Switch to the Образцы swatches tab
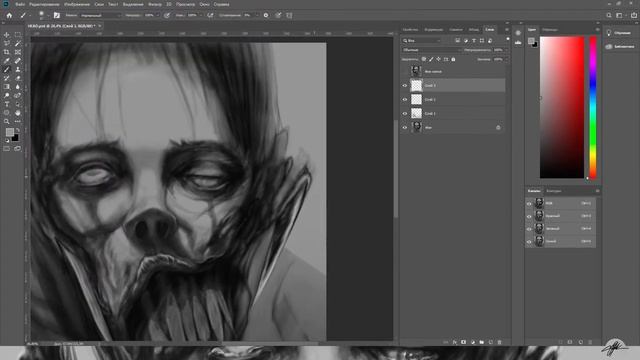The image size is (640, 360). [x=550, y=29]
